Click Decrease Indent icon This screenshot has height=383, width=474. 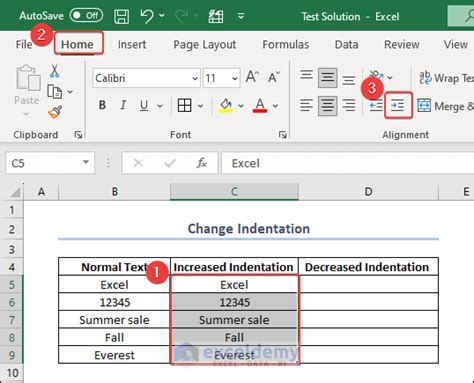tap(376, 106)
